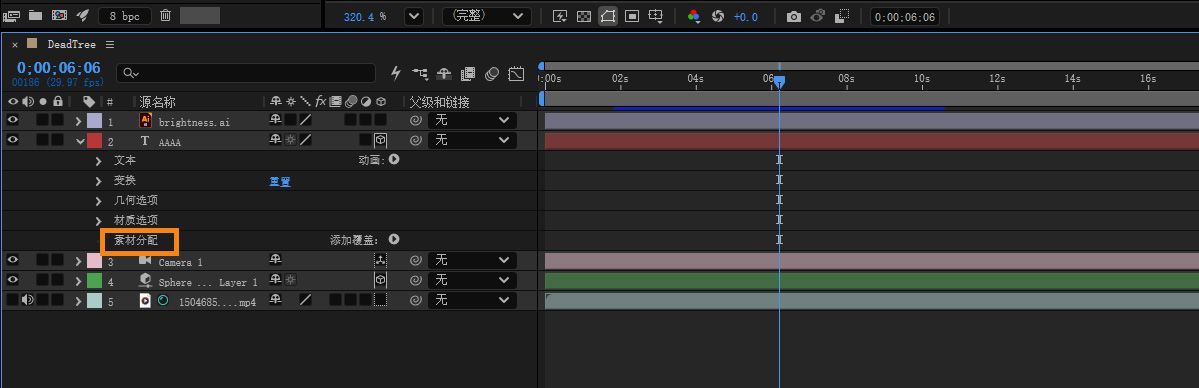1199x388 pixels.
Task: Open the DeadTree panel menu
Action: [x=110, y=44]
